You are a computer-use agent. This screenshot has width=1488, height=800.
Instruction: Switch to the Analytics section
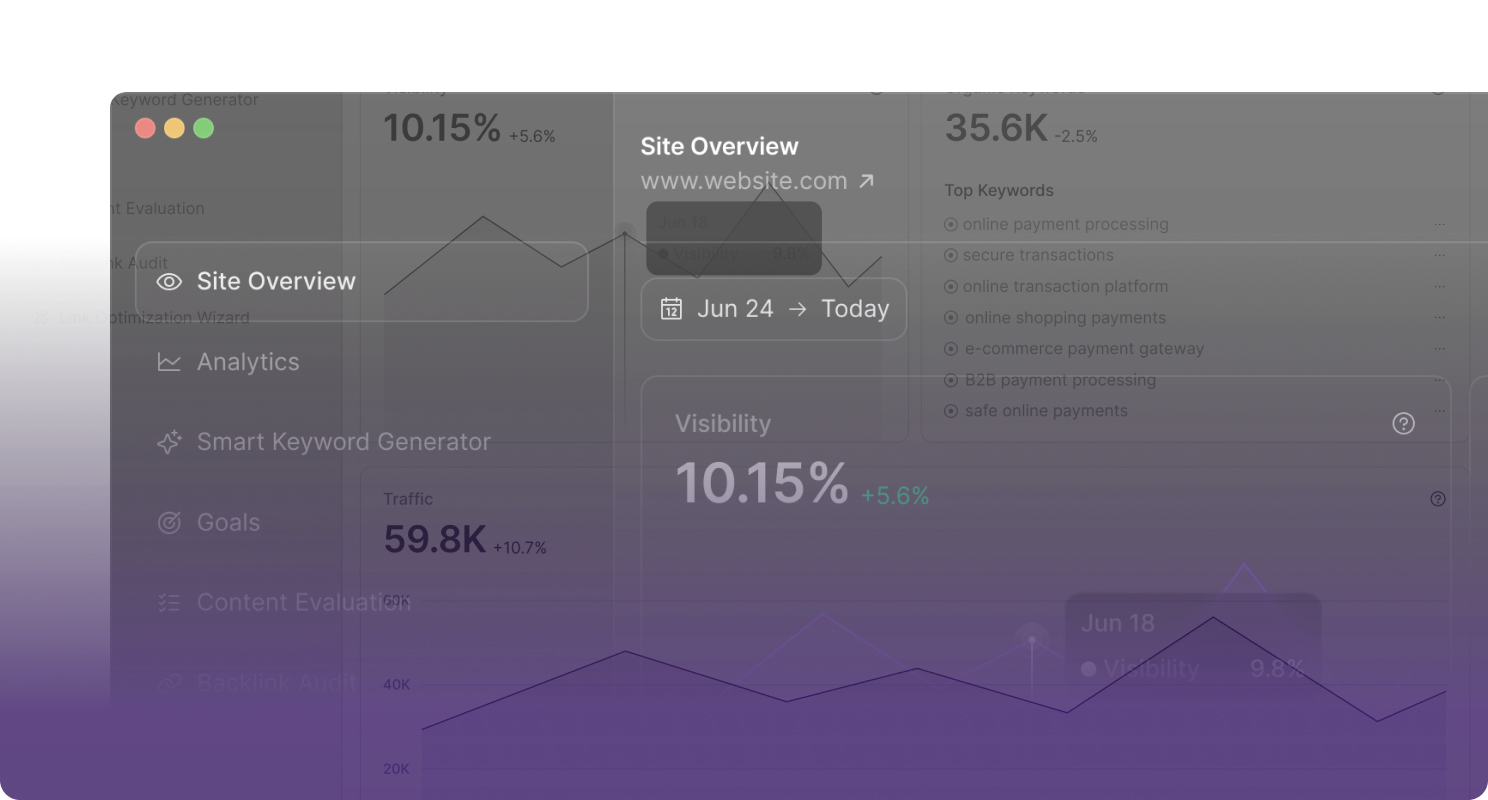pyautogui.click(x=248, y=362)
